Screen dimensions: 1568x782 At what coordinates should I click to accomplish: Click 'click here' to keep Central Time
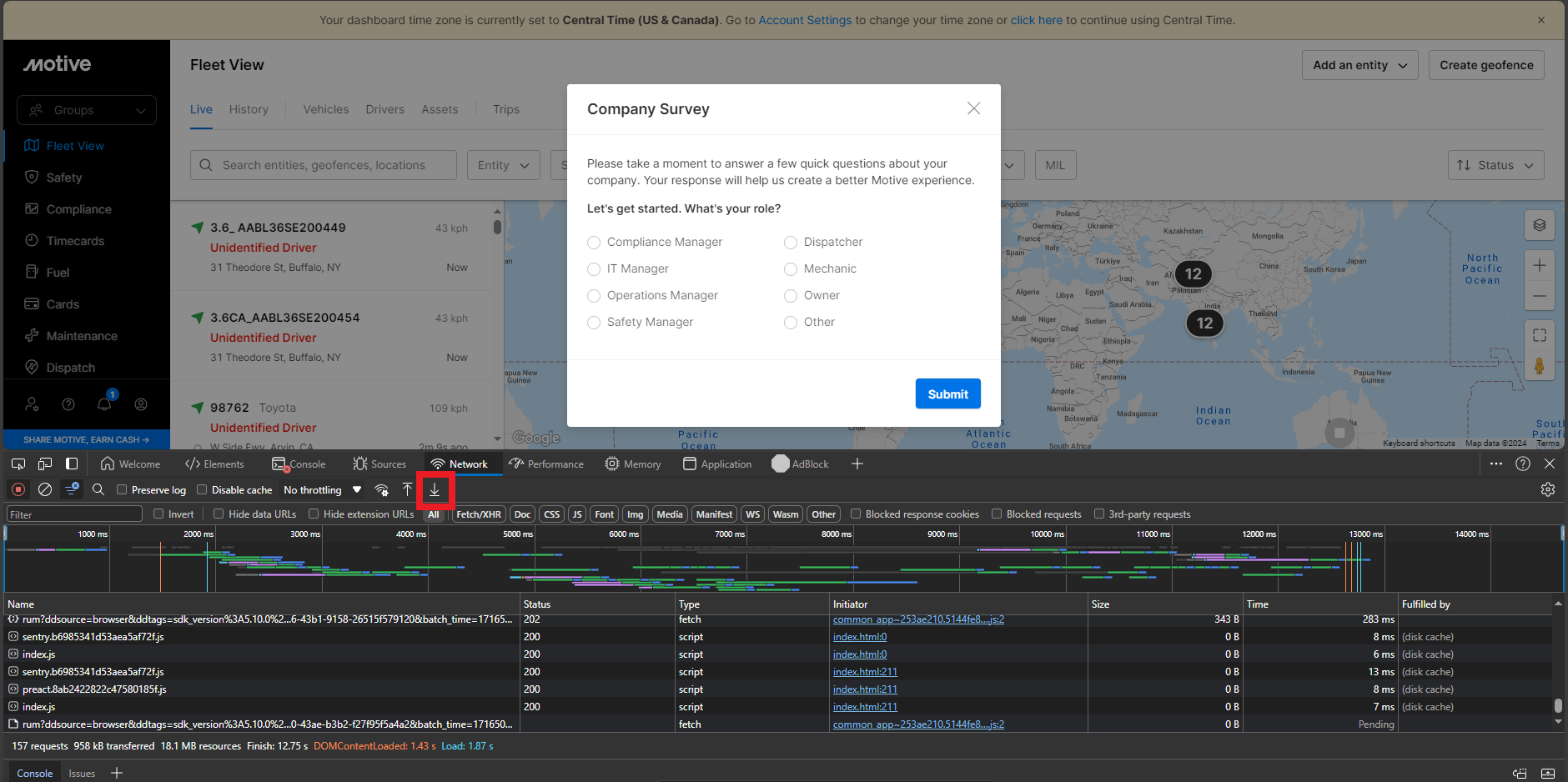1037,20
